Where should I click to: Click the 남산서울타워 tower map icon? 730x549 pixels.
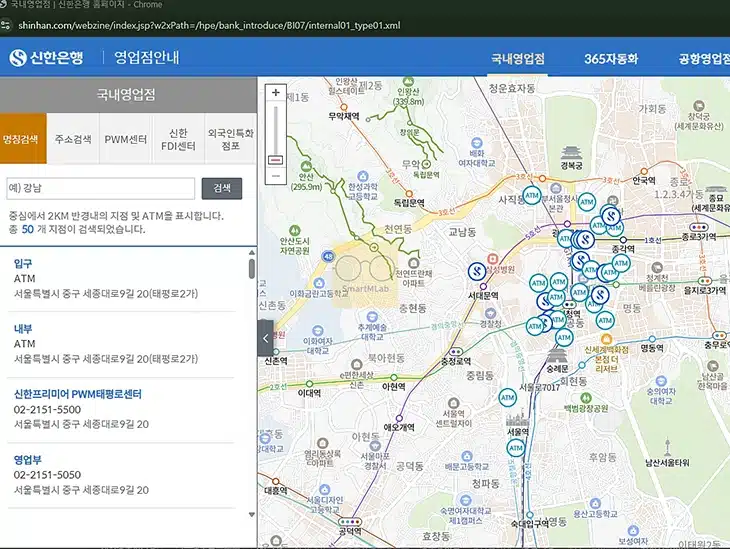click(667, 447)
